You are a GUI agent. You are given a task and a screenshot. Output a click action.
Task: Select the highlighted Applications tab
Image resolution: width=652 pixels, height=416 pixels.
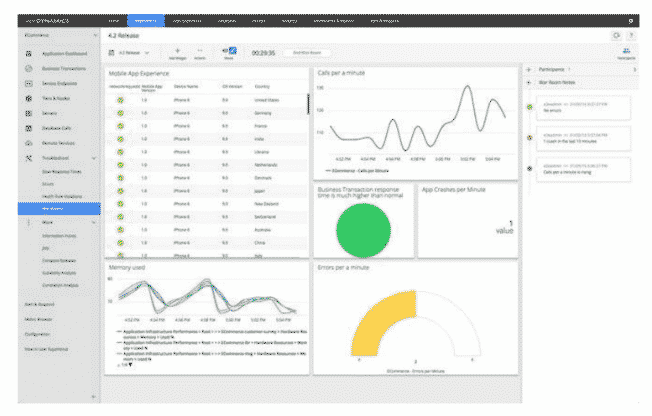(x=146, y=21)
